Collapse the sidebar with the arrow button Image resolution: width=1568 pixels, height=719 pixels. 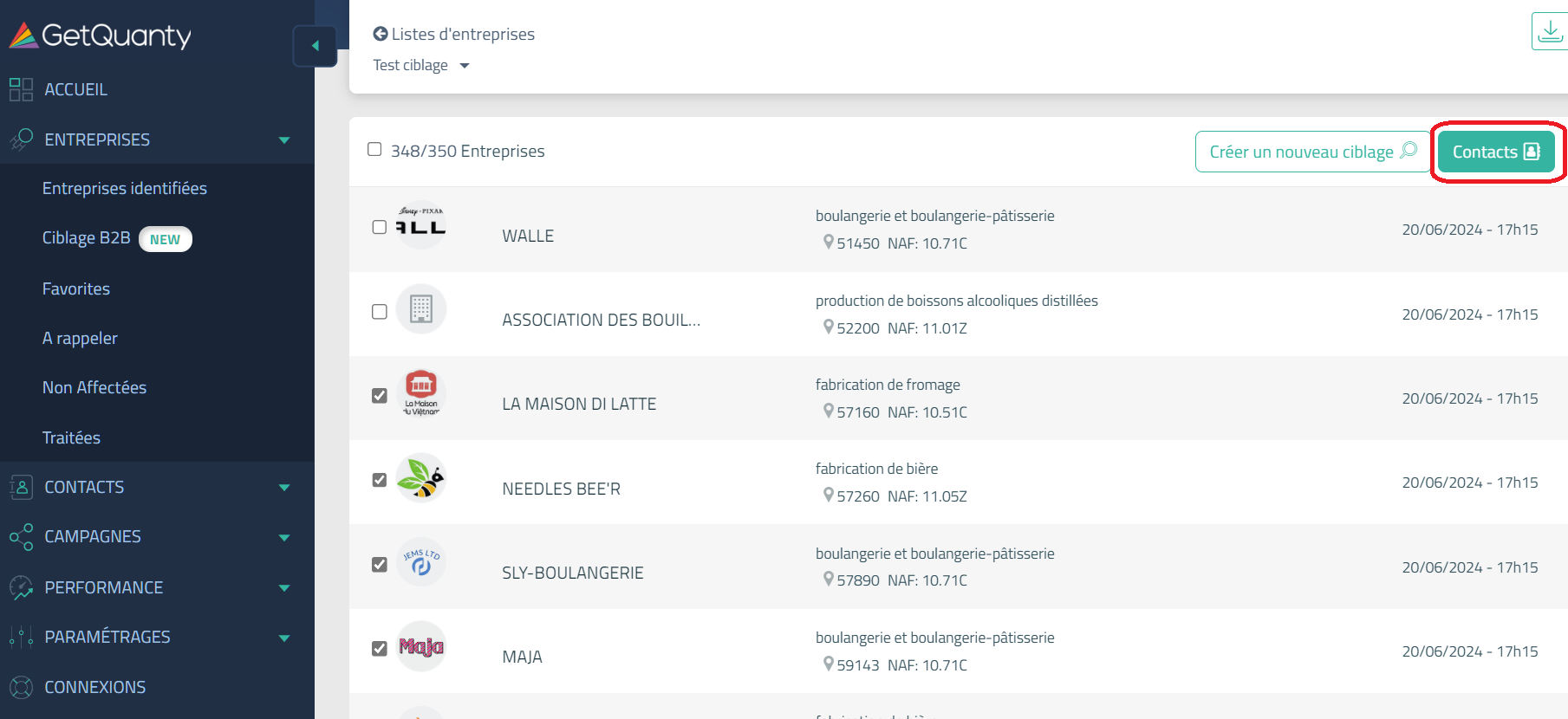pos(315,46)
